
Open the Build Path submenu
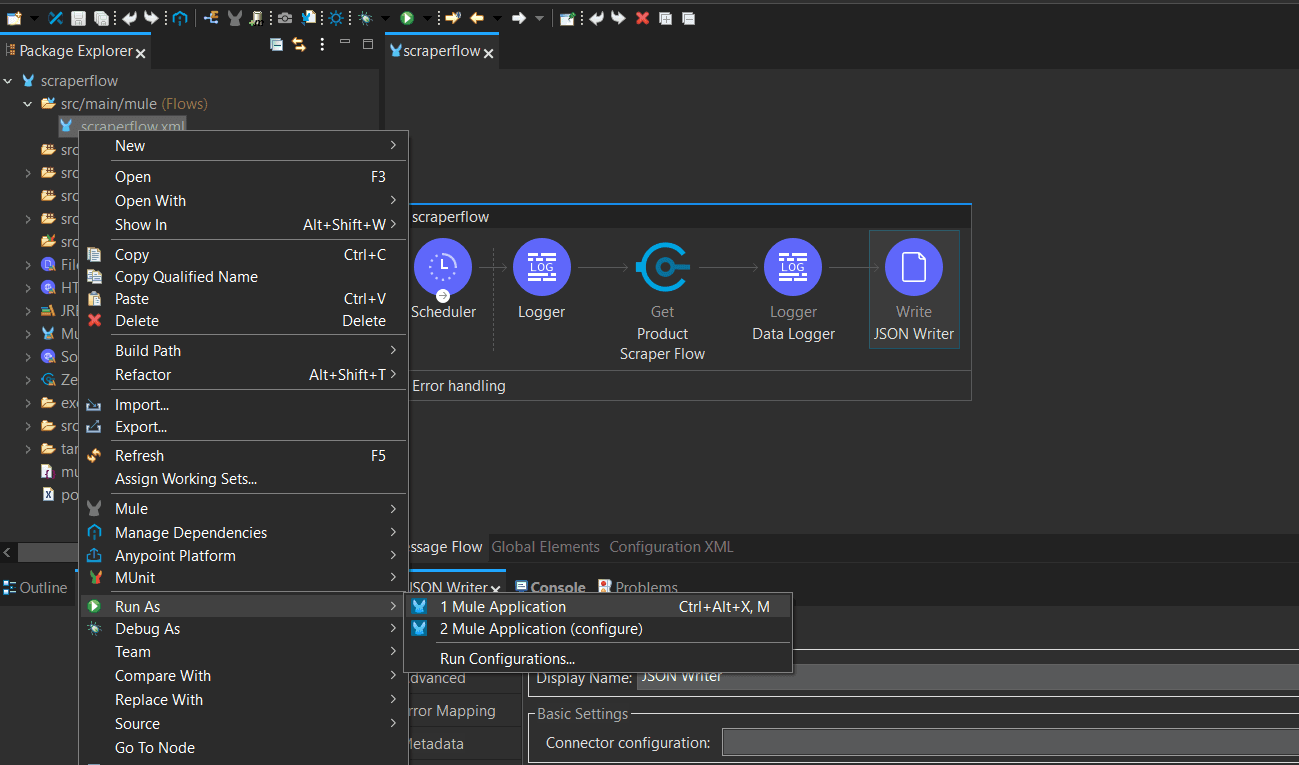(245, 351)
